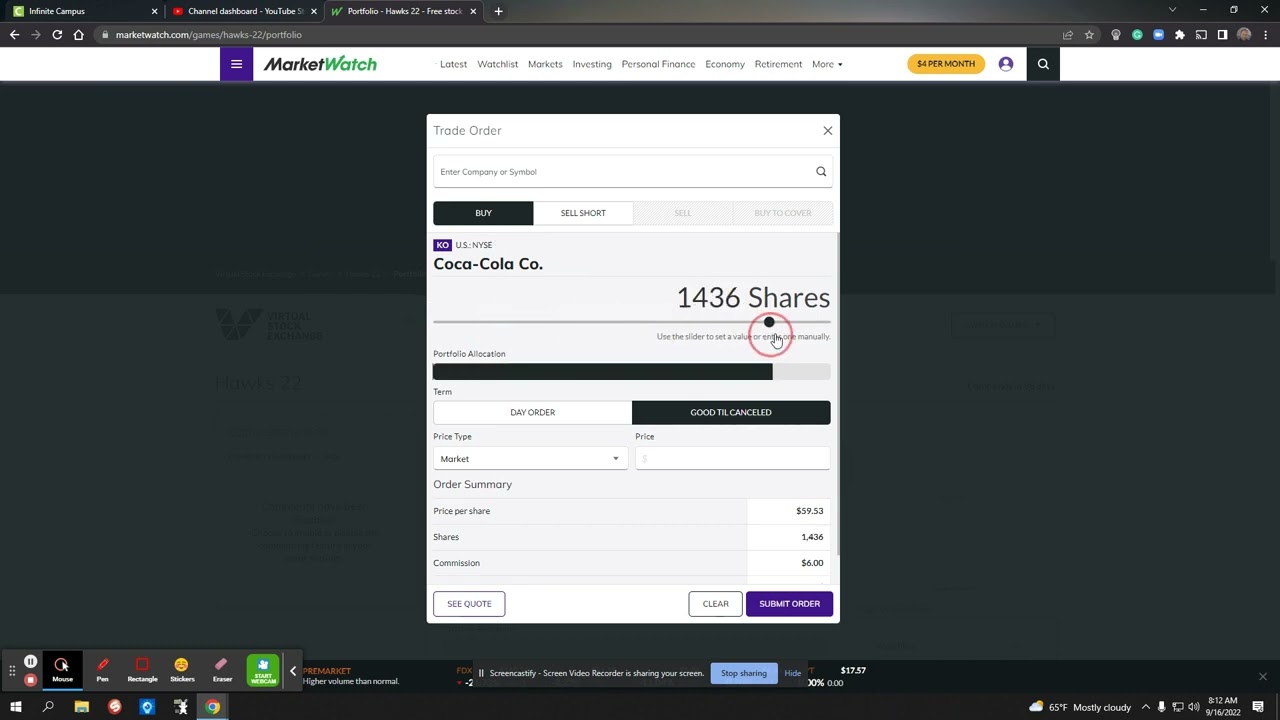Click the CLEAR button
Image resolution: width=1280 pixels, height=720 pixels.
click(x=715, y=604)
